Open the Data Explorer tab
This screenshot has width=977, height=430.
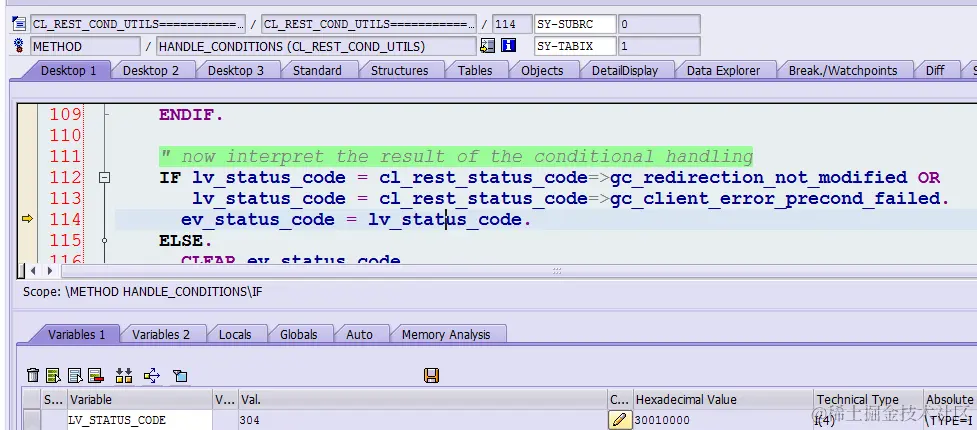click(x=723, y=70)
